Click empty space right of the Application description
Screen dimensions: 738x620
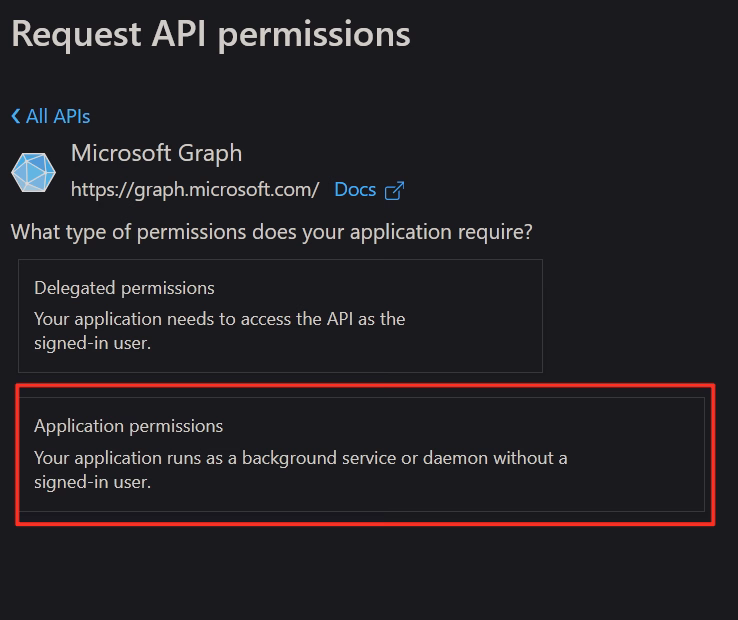635,468
